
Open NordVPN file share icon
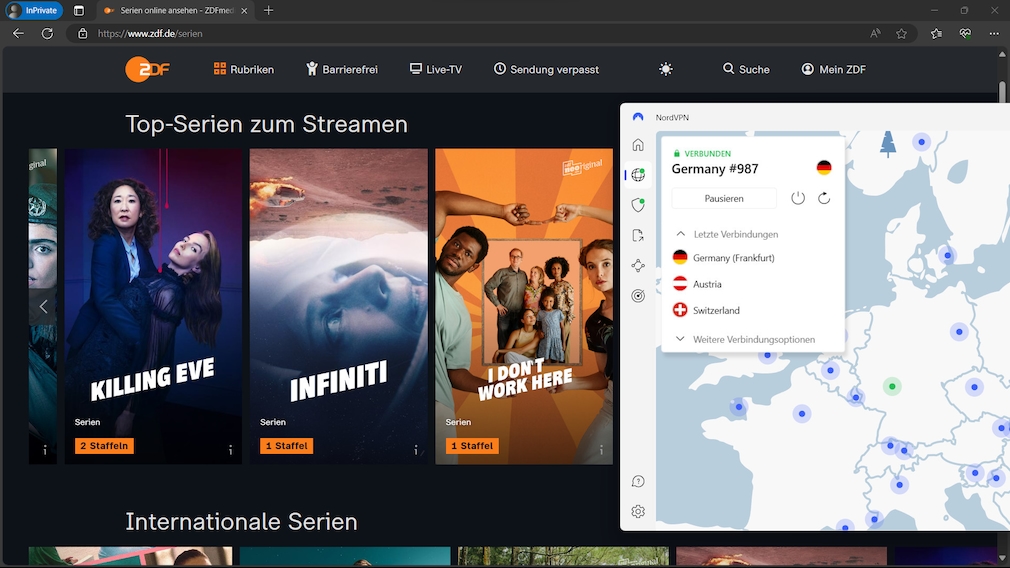coord(638,235)
